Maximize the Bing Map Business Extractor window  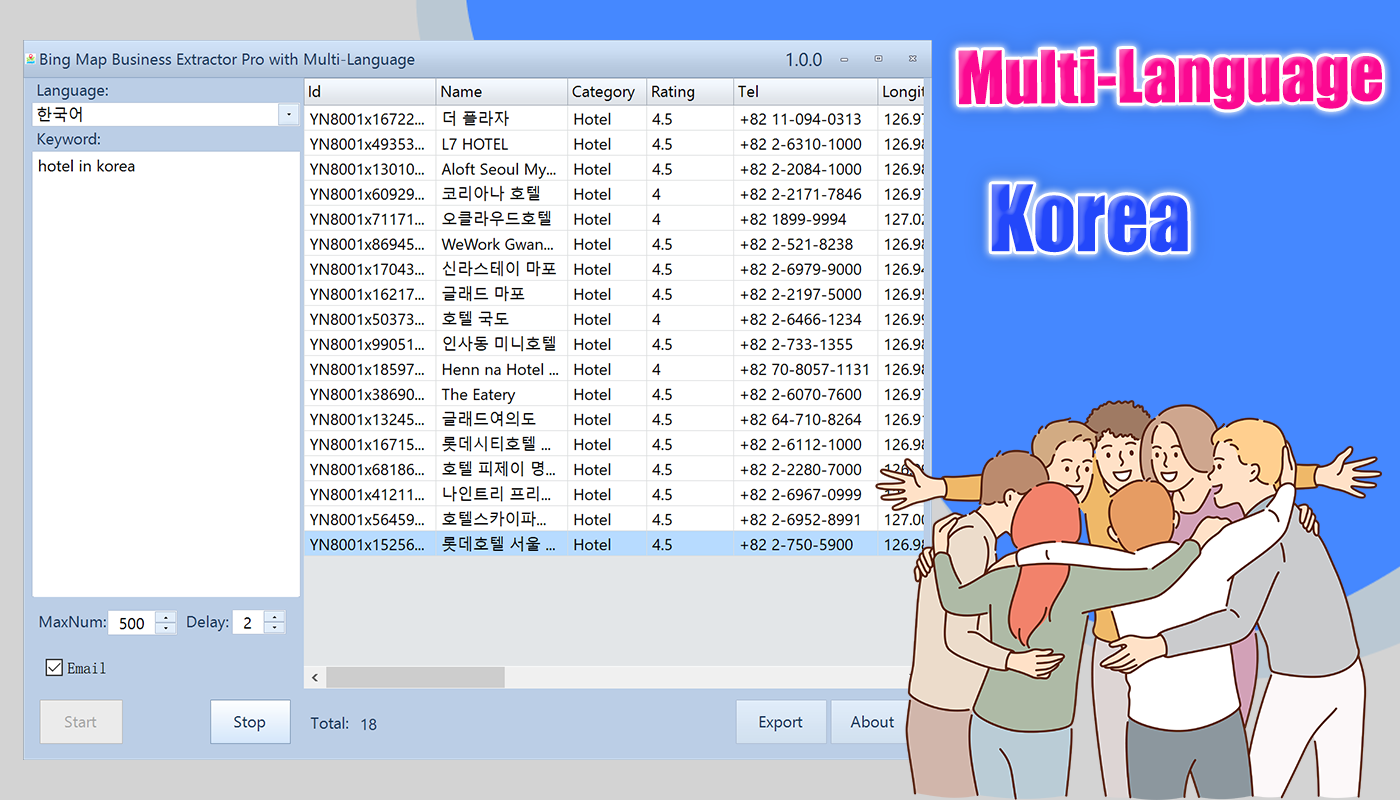click(879, 59)
